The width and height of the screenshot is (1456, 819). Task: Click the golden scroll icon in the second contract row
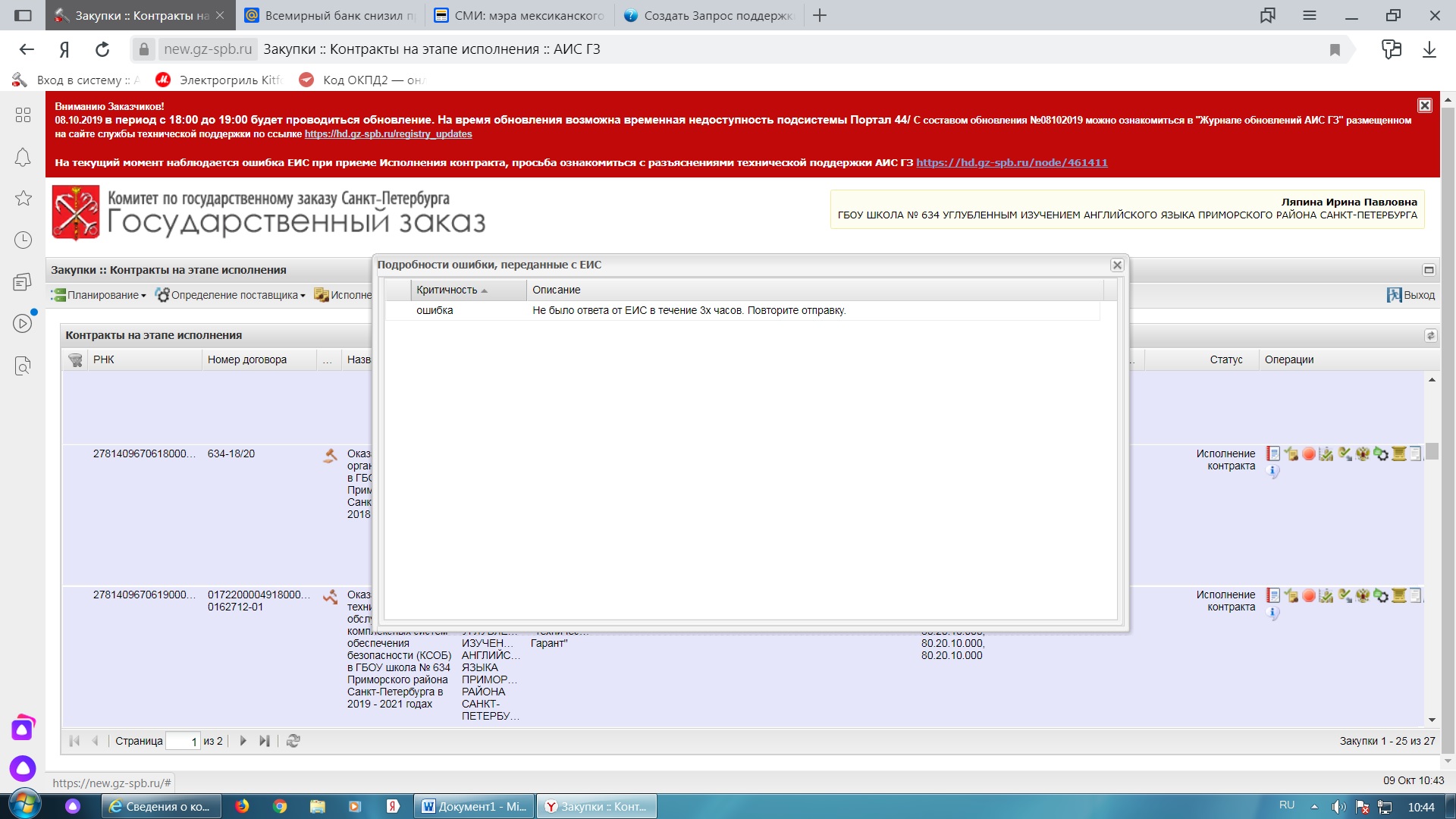click(x=1399, y=595)
